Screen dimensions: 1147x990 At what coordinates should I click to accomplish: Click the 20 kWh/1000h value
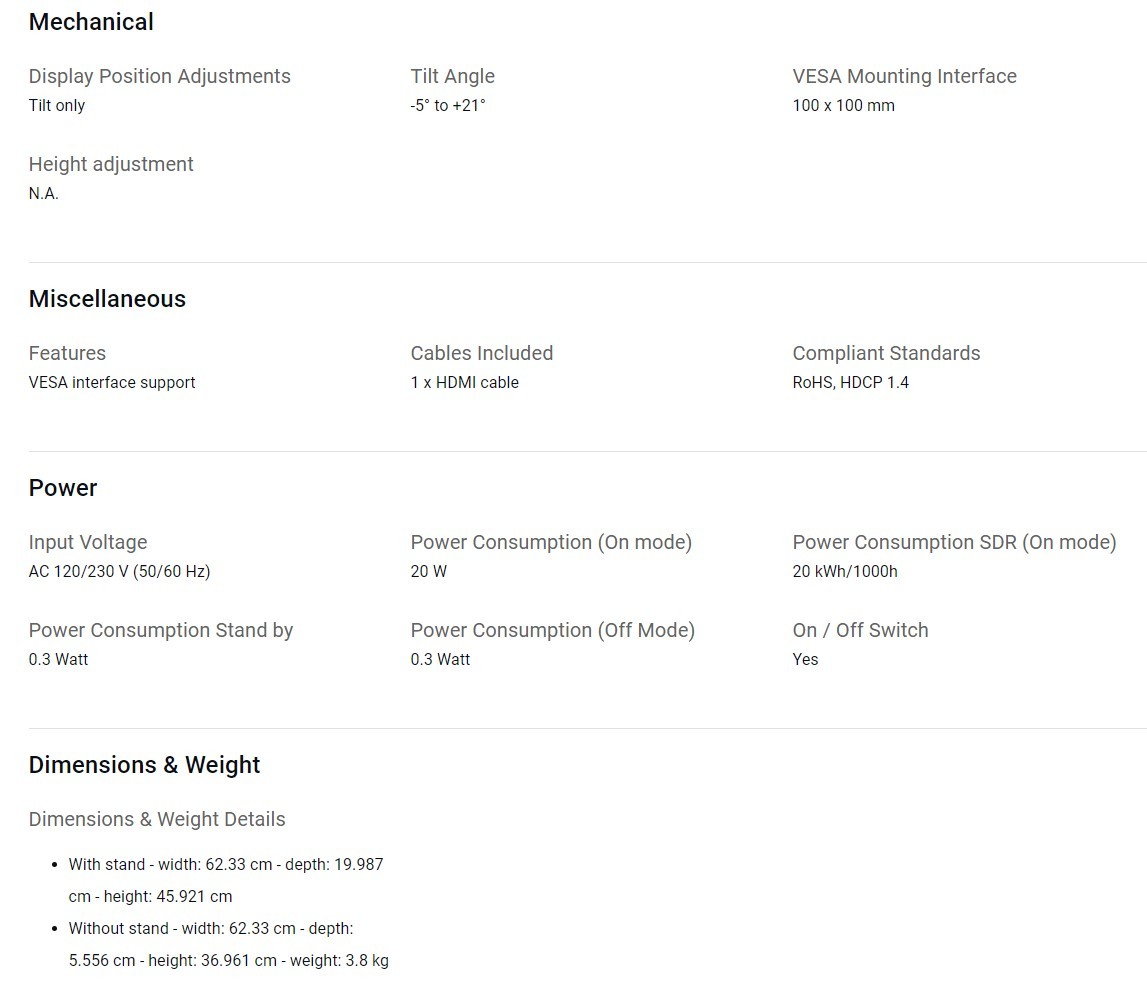pos(845,571)
